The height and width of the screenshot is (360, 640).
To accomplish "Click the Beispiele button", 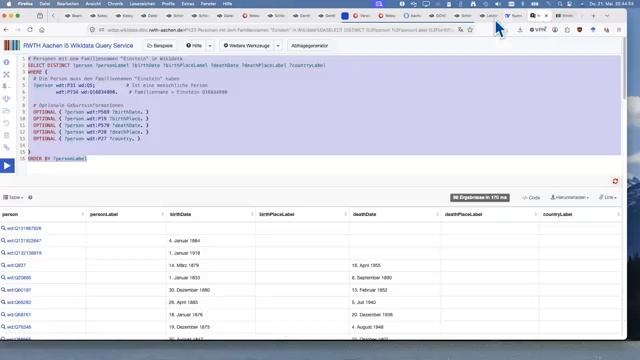I will pyautogui.click(x=160, y=46).
